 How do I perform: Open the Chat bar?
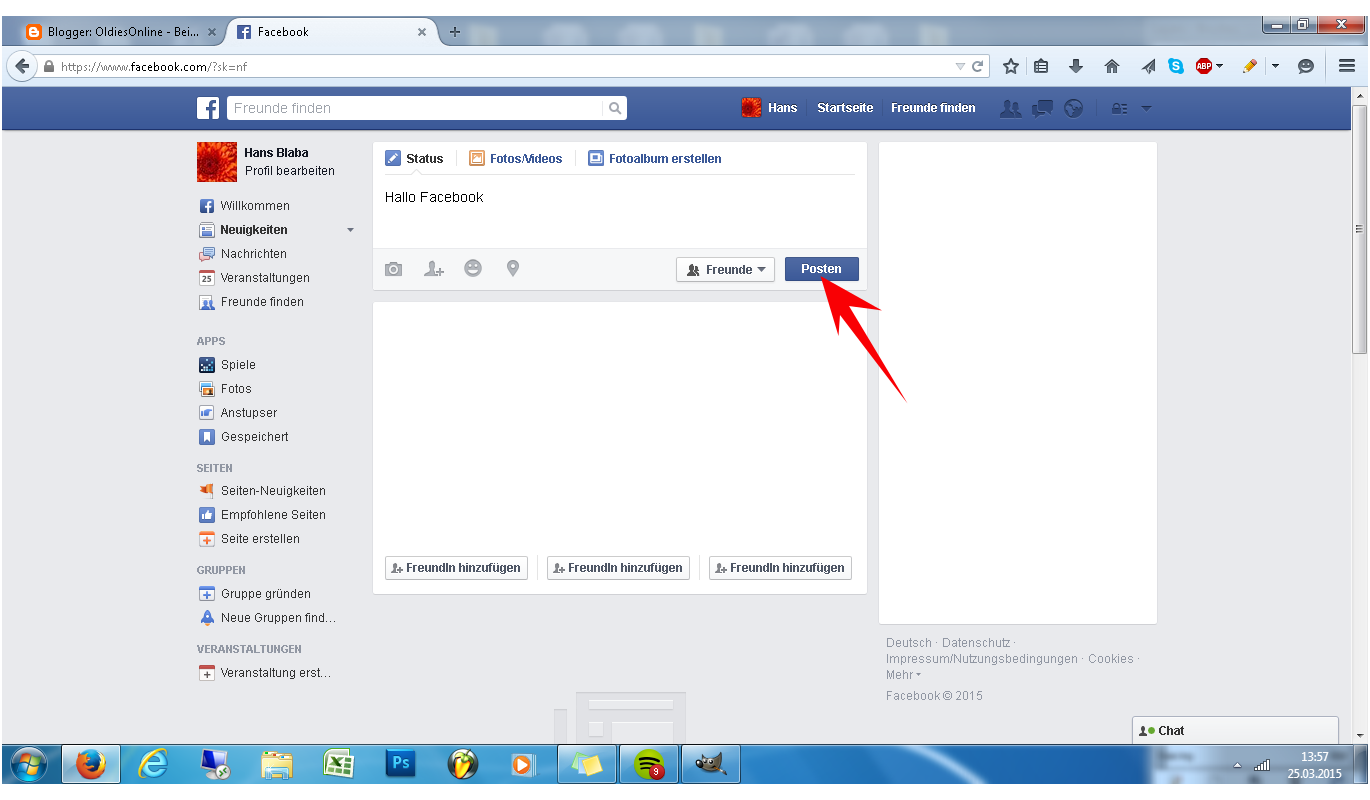tap(1235, 731)
